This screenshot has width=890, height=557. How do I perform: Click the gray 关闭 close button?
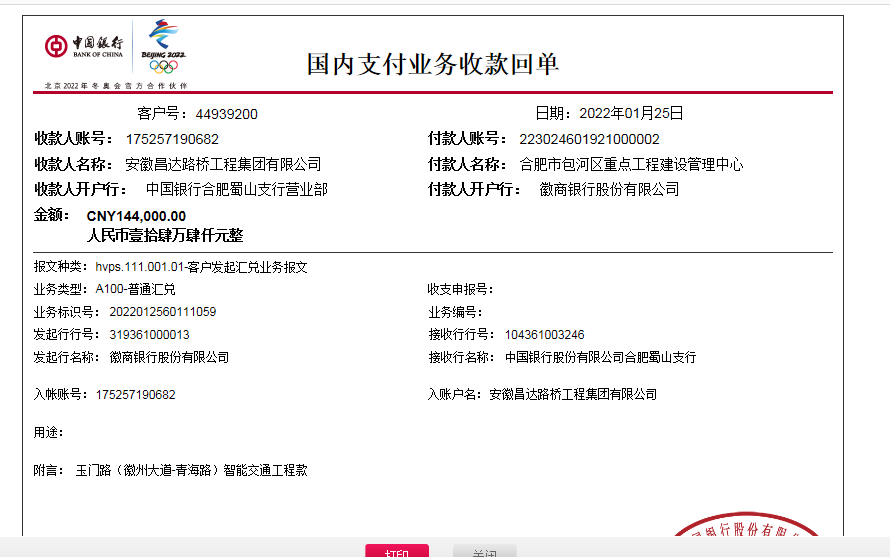484,551
